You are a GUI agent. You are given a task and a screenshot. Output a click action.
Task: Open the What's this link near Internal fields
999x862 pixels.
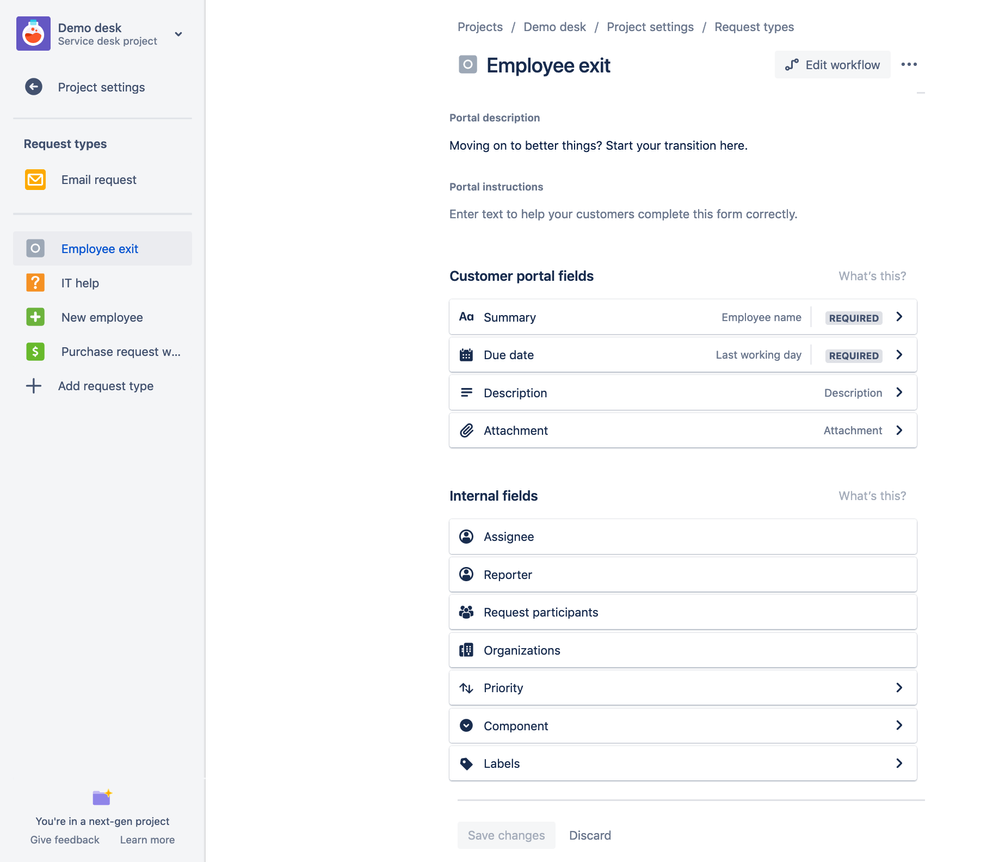click(871, 496)
